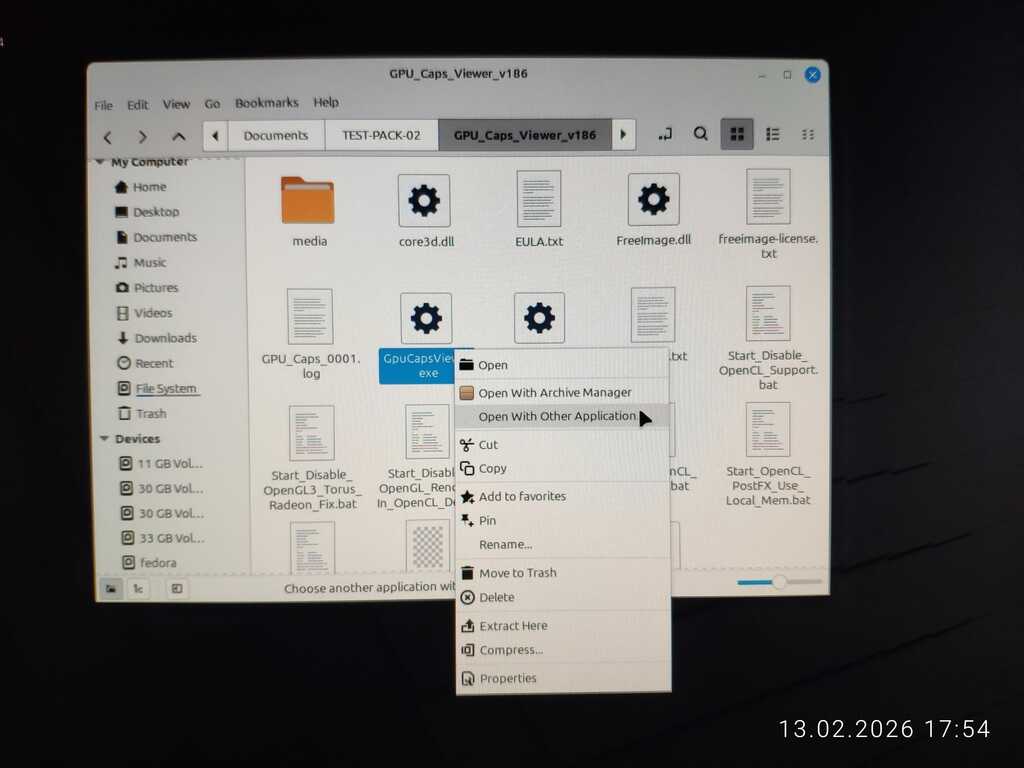Collapse My Computer sidebar section
The height and width of the screenshot is (768, 1024).
(100, 161)
